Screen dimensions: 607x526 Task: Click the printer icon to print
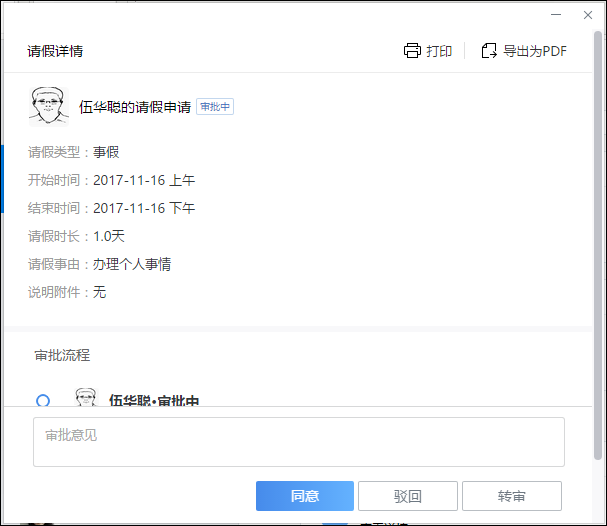[x=412, y=51]
